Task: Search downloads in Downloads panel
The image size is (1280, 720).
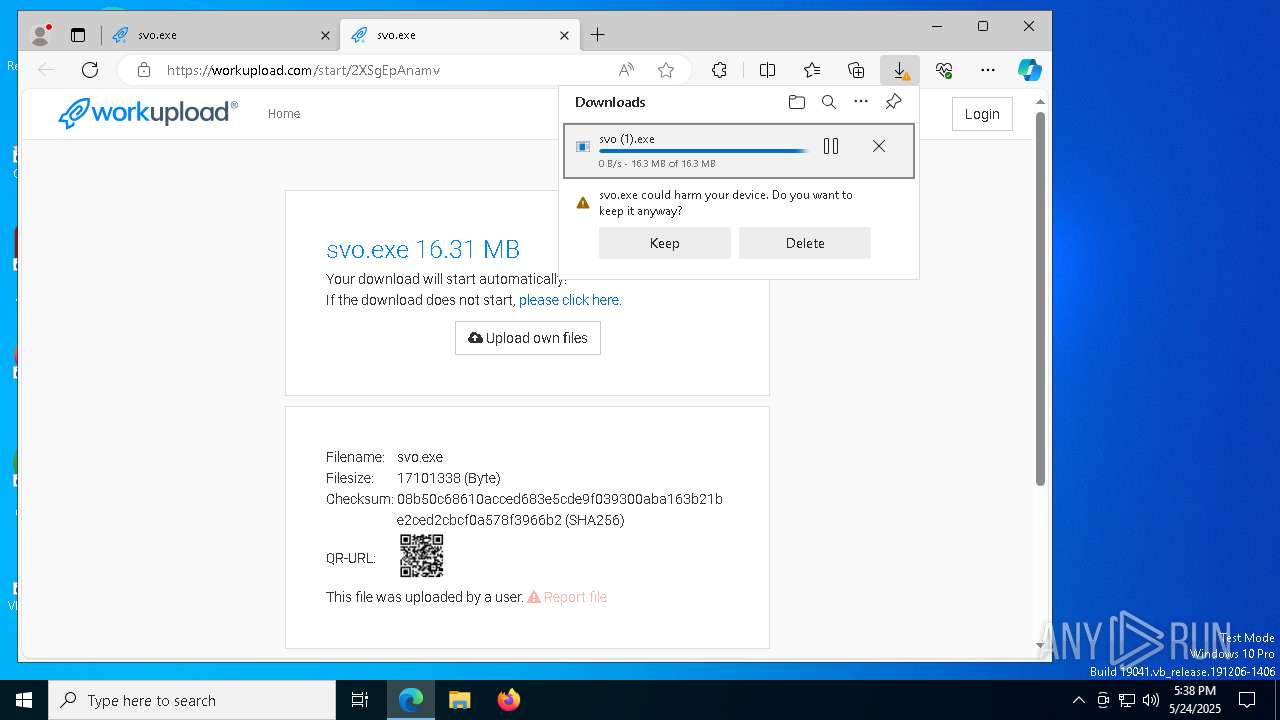Action: [x=829, y=102]
